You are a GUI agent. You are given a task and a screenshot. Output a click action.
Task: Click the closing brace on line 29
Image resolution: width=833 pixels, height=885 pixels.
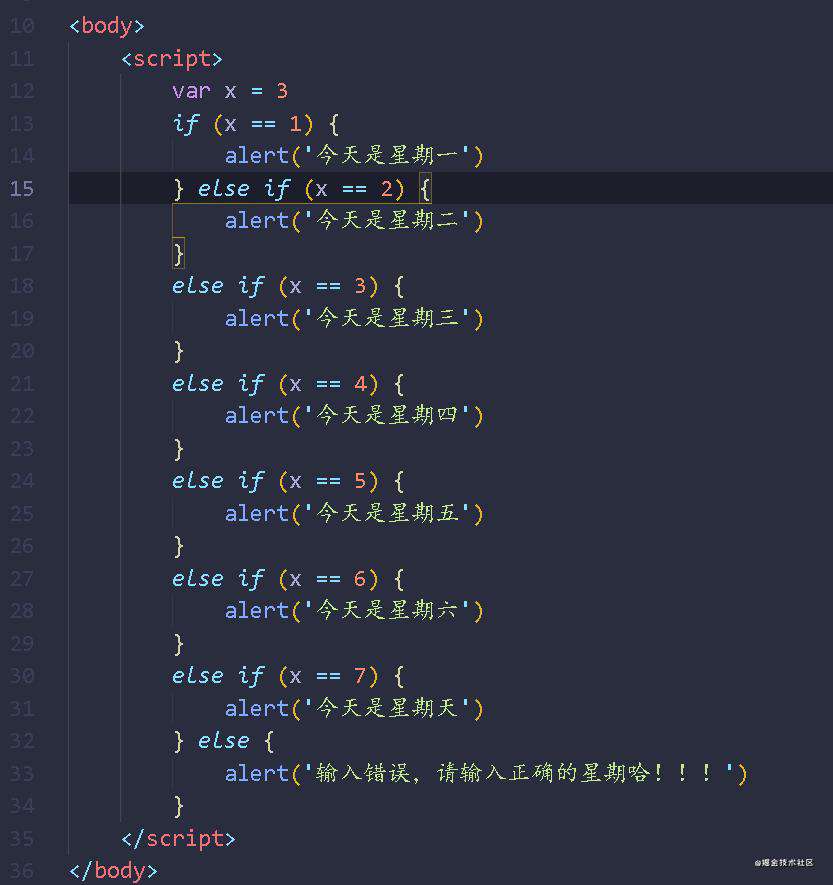(178, 644)
